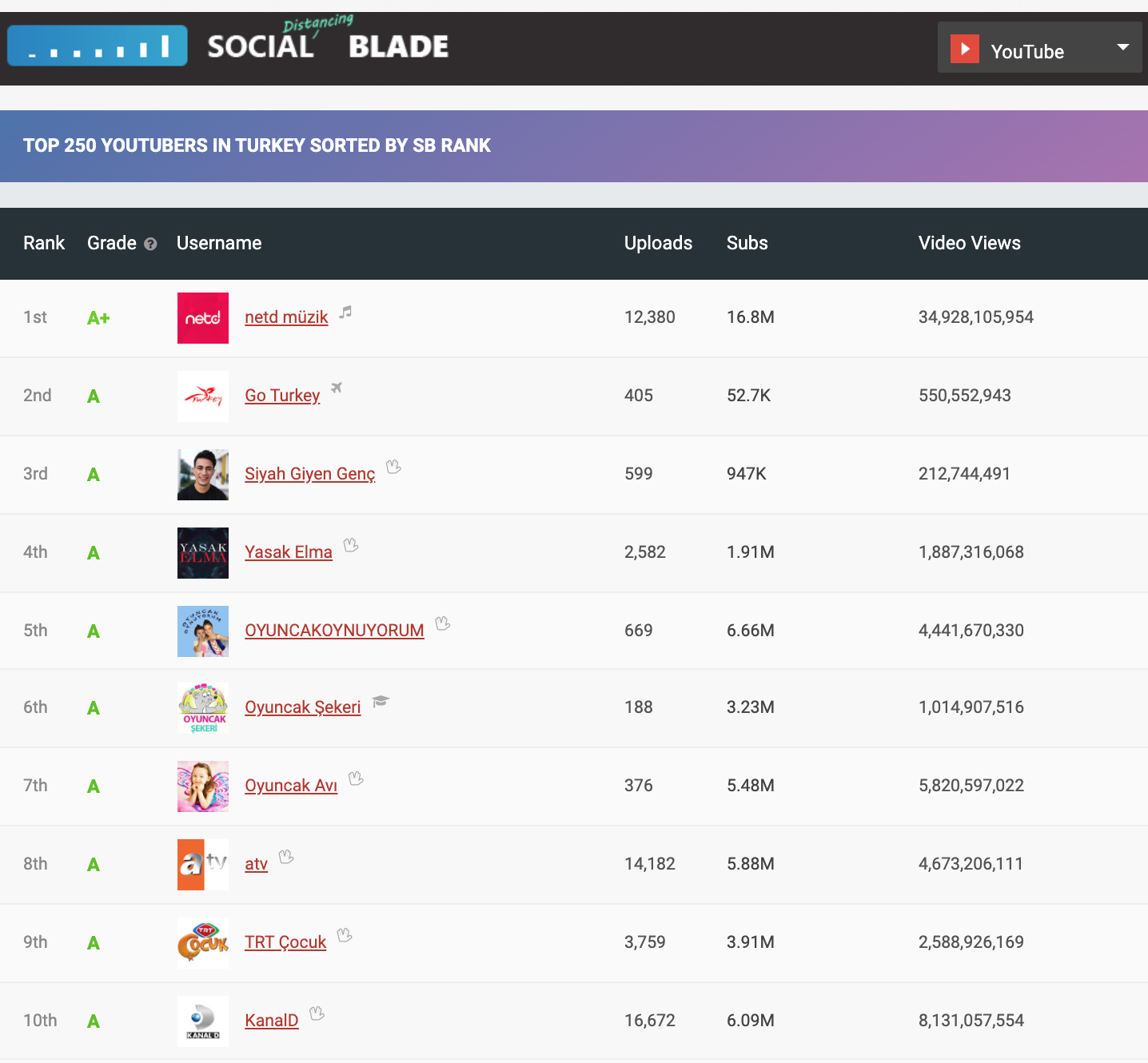Open the Go Turkey channel link

[282, 396]
